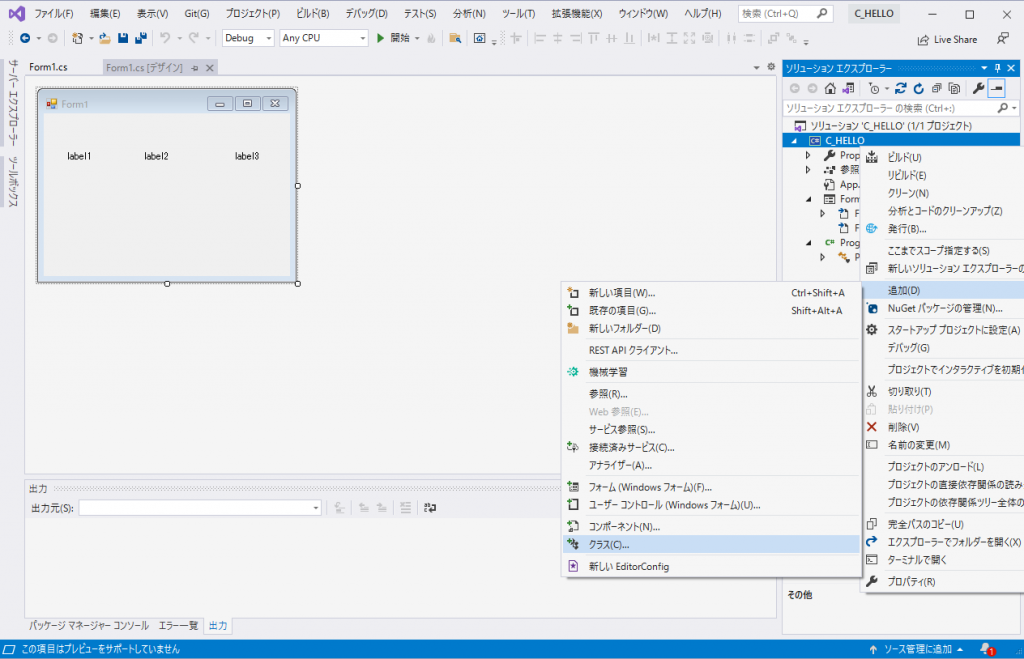Screen dimensions: 1024x659
Task: Toggle the pin on Form1.cs design tab
Action: (x=195, y=68)
